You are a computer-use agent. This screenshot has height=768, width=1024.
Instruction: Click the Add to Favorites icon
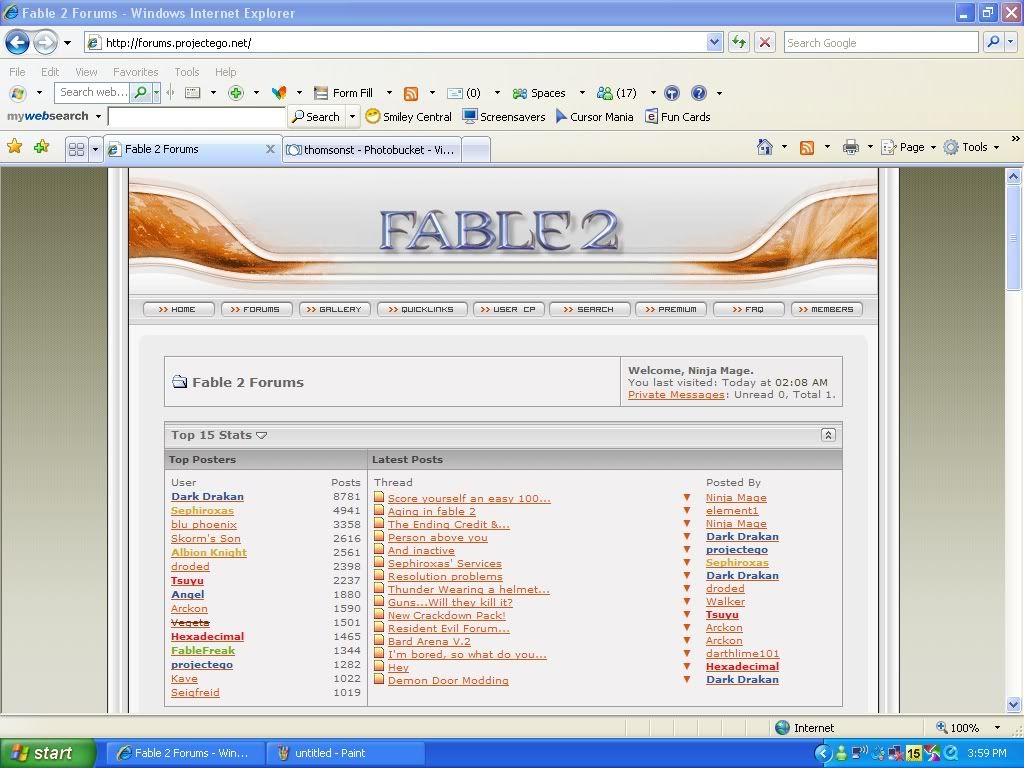click(42, 147)
